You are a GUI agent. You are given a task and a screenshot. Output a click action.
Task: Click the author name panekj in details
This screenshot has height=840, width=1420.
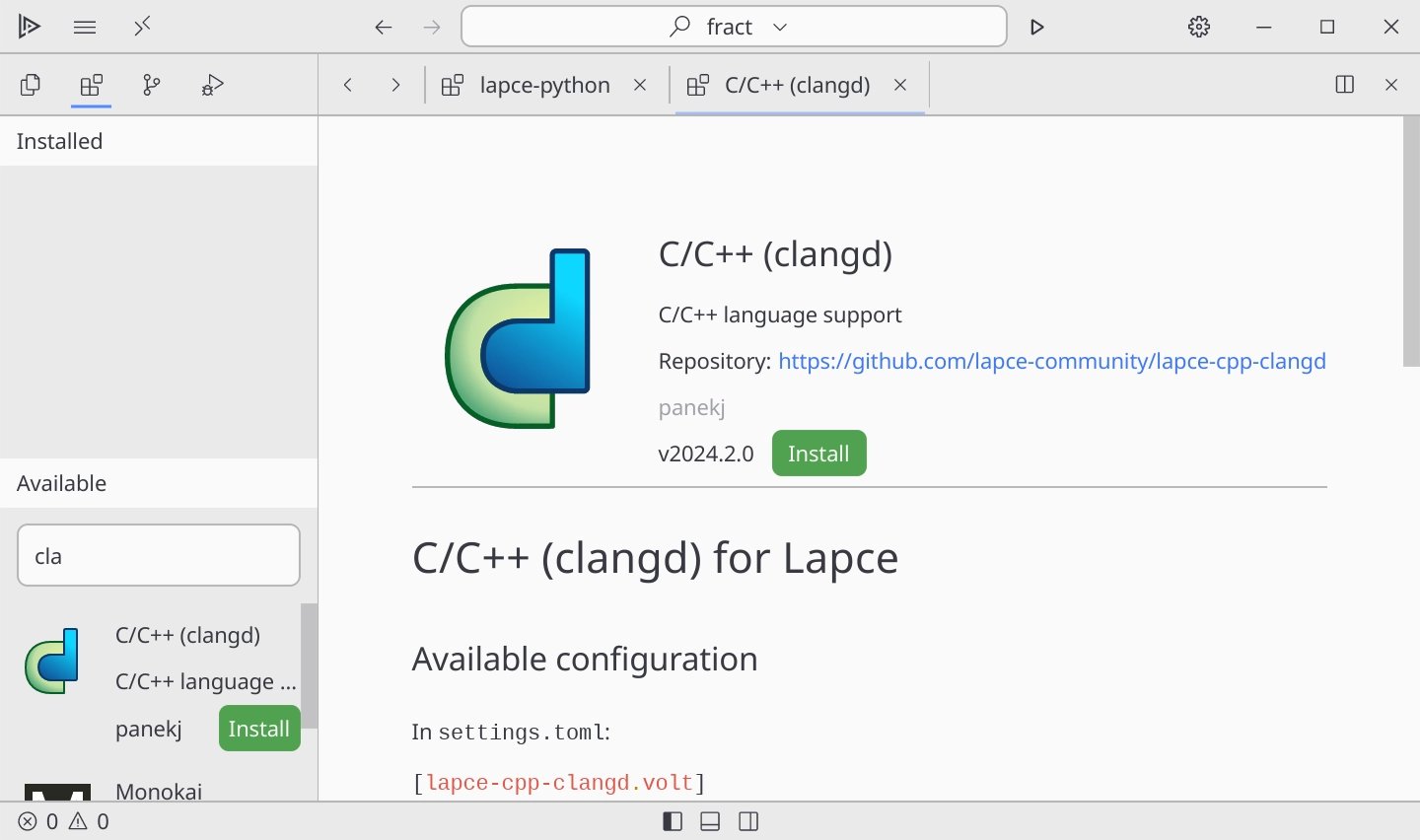click(x=692, y=407)
